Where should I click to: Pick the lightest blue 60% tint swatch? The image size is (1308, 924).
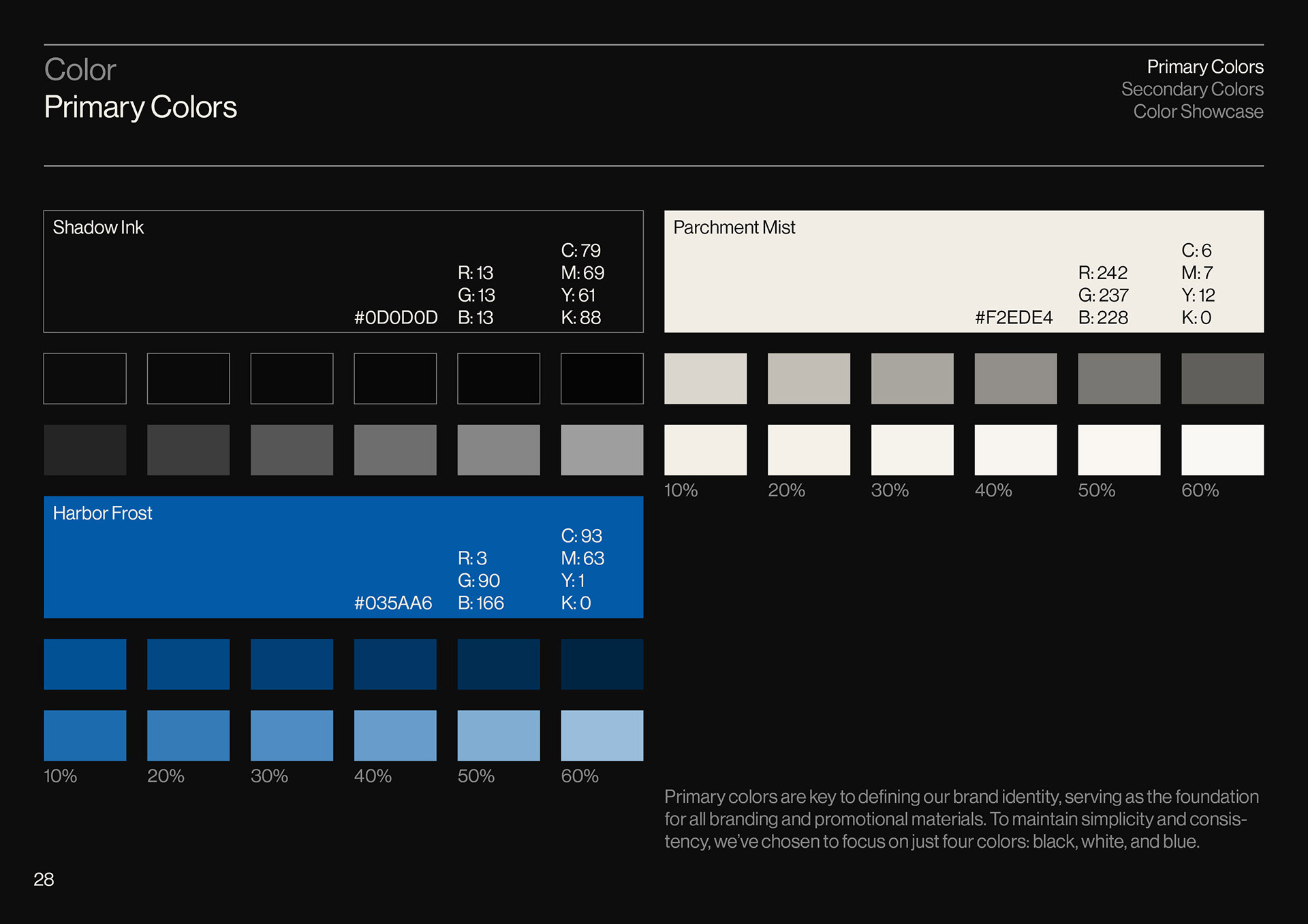click(x=602, y=735)
